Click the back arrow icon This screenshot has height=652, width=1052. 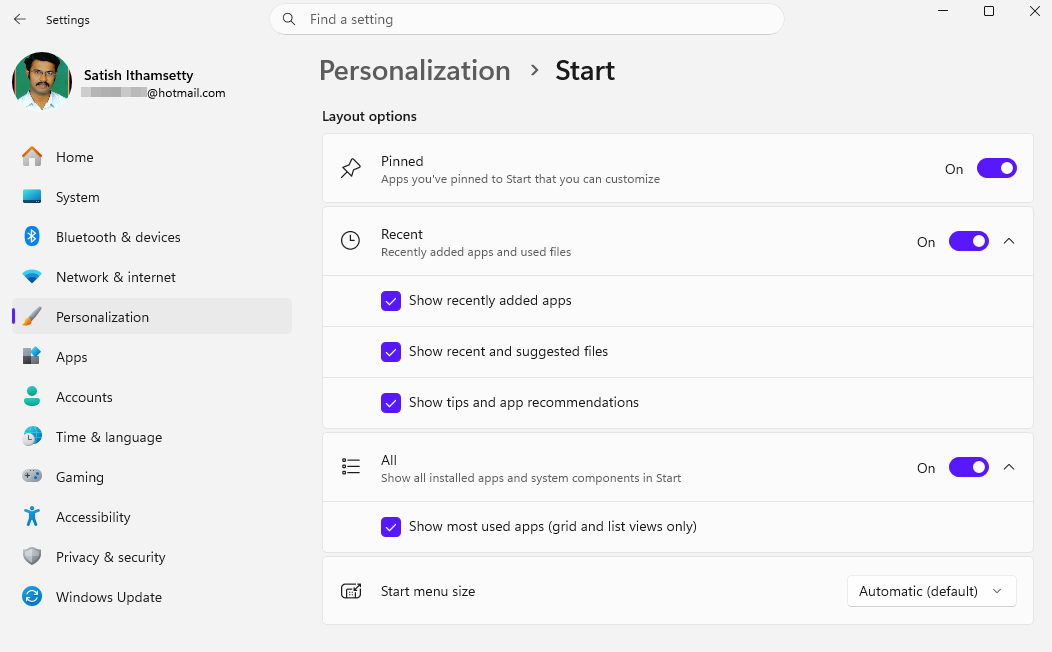coord(19,19)
